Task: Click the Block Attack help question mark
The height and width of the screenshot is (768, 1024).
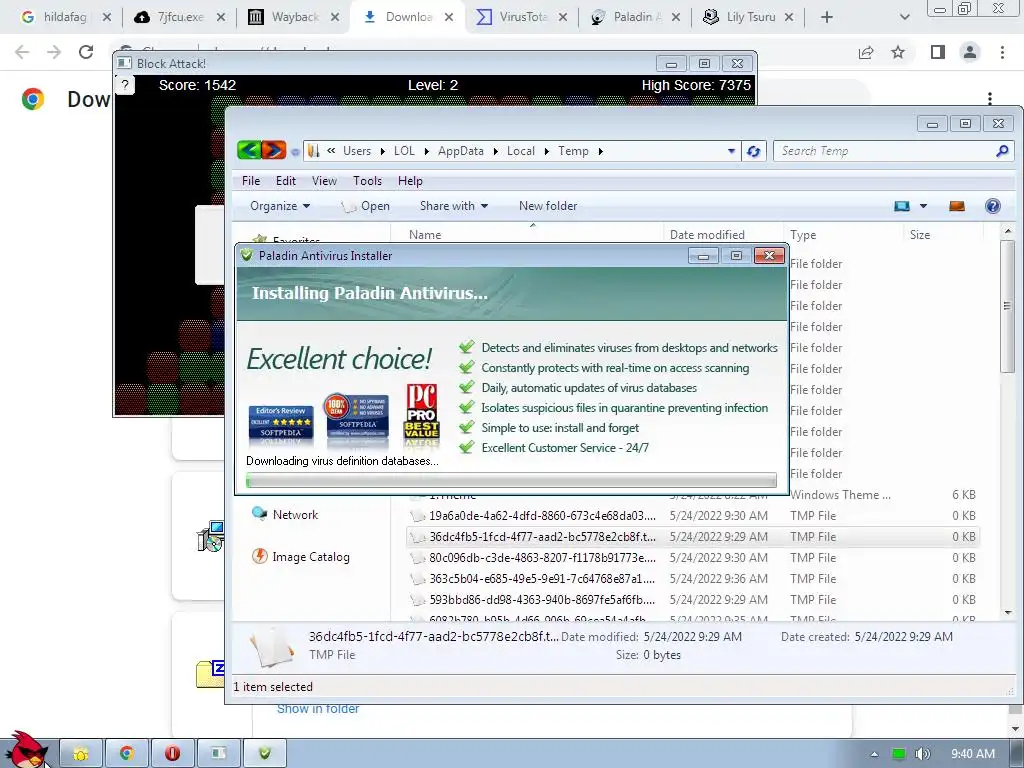Action: [125, 85]
